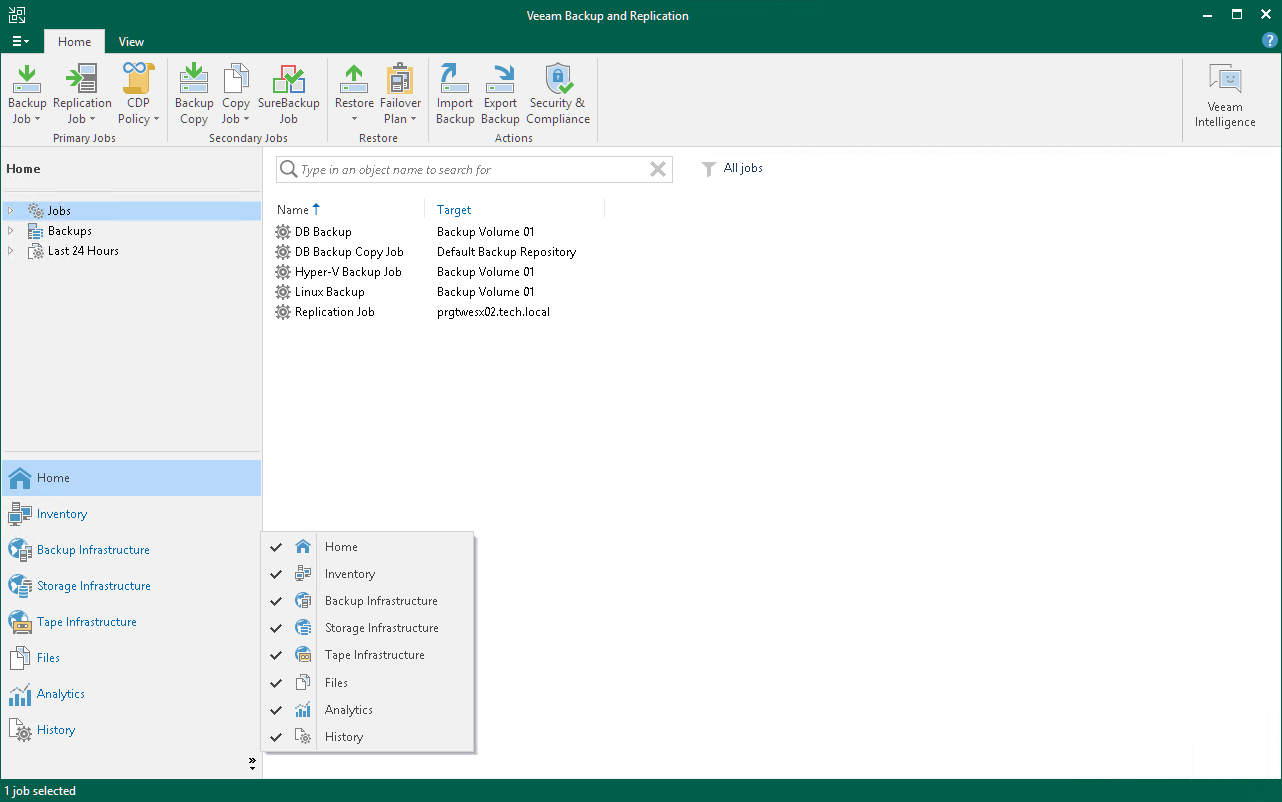Clear the search box with X icon
This screenshot has width=1282, height=802.
click(658, 170)
